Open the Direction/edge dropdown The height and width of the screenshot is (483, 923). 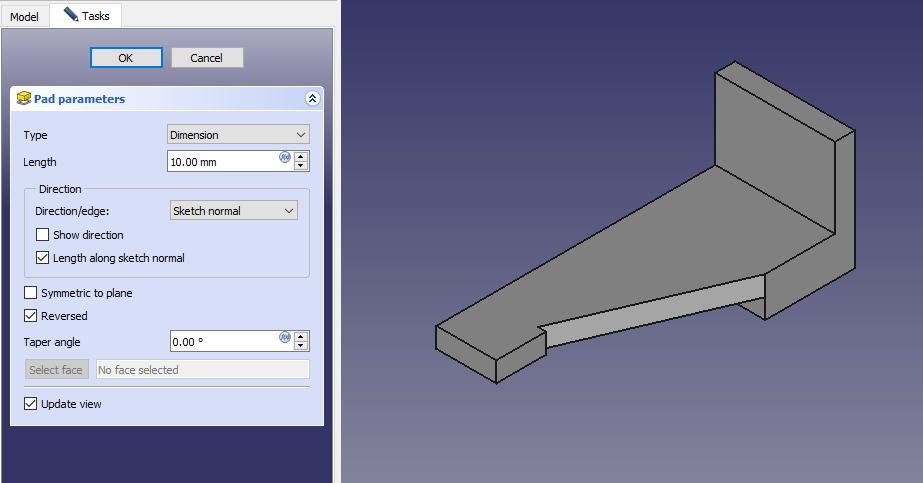pyautogui.click(x=234, y=211)
